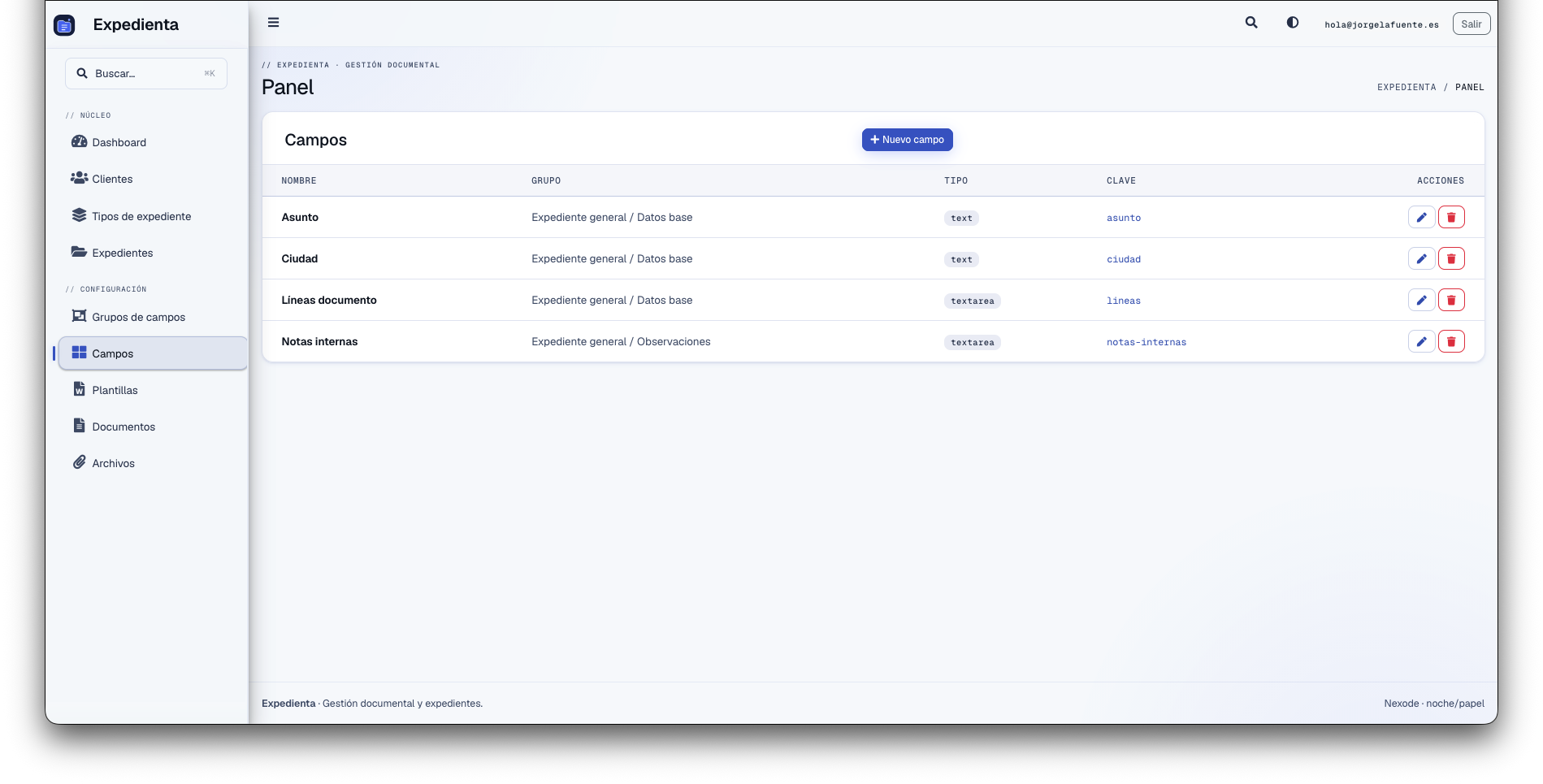The width and height of the screenshot is (1543, 784).
Task: Click the Campos grid icon
Action: (x=79, y=353)
